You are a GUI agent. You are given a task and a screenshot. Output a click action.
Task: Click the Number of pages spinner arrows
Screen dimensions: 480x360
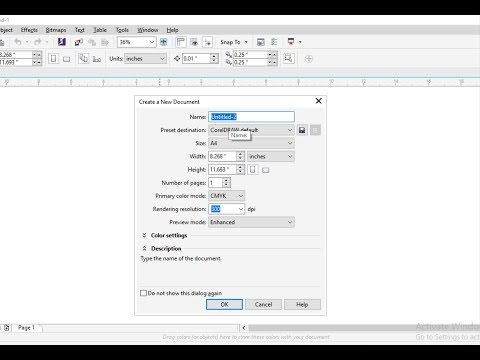226,183
